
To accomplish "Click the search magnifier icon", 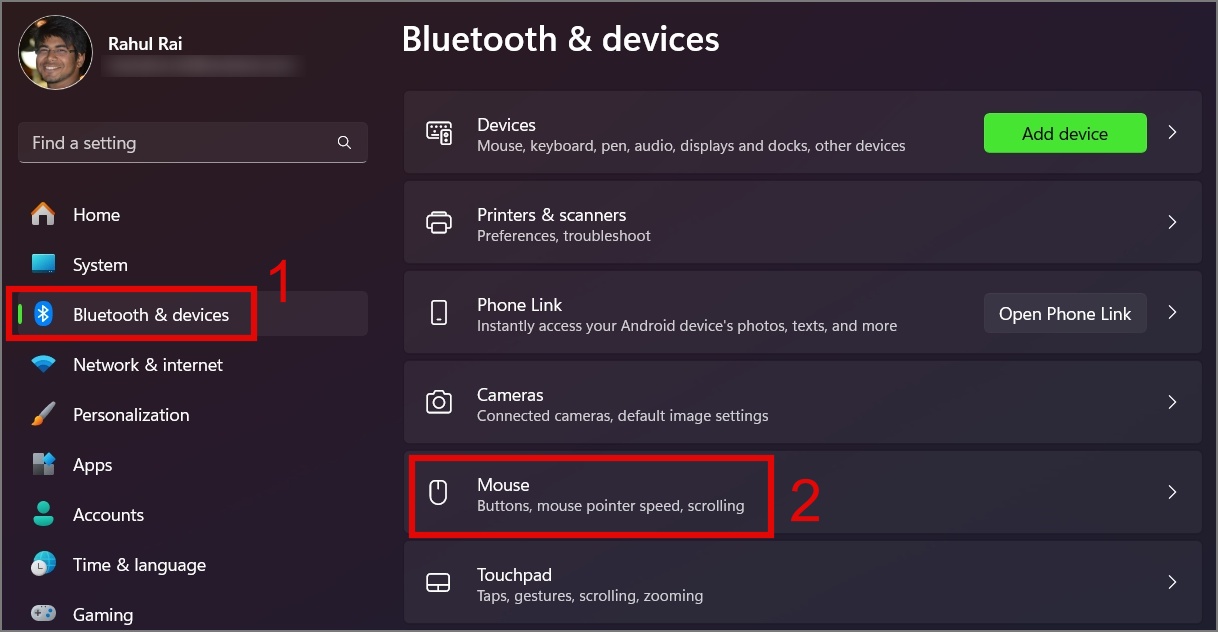I will (344, 142).
